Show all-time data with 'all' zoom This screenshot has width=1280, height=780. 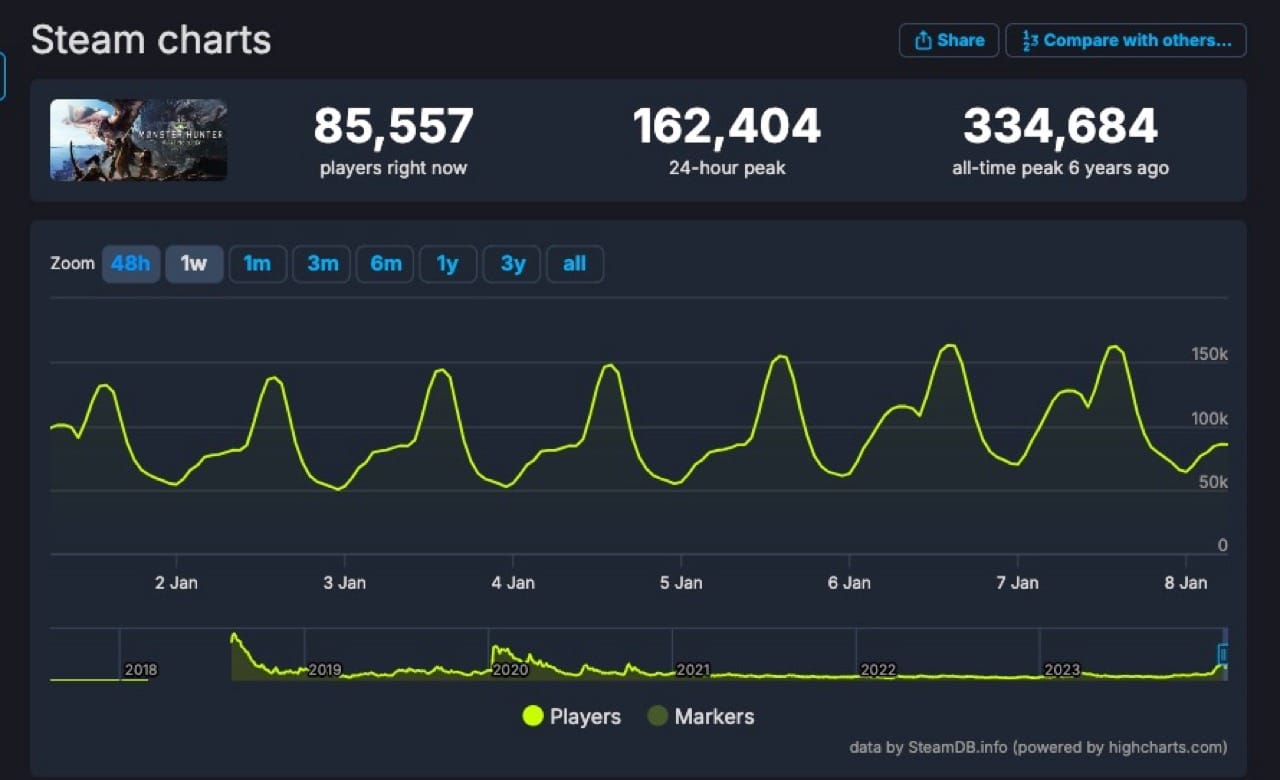click(575, 264)
